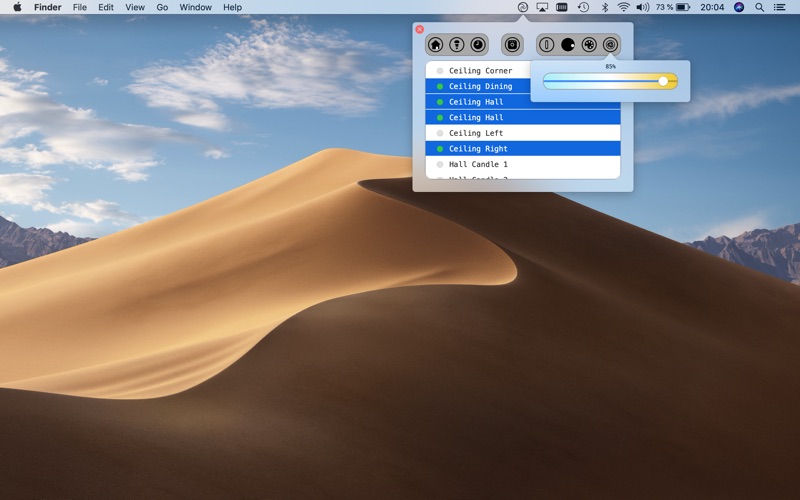800x500 pixels.
Task: Open the clock schedules icon
Action: 478,45
